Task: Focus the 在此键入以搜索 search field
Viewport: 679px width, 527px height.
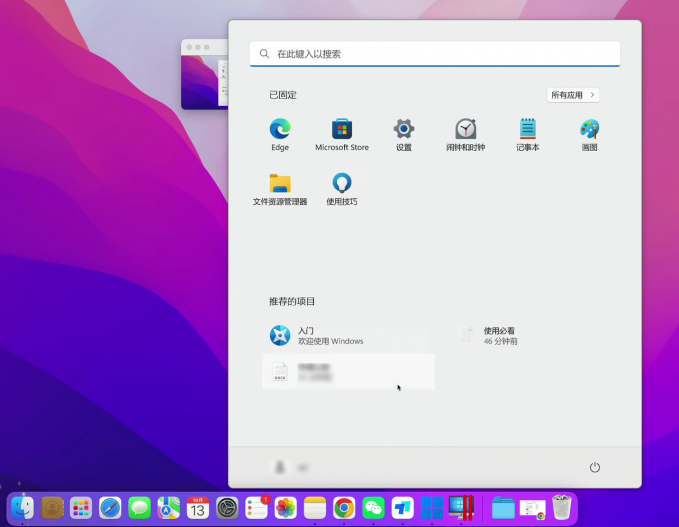Action: 435,54
